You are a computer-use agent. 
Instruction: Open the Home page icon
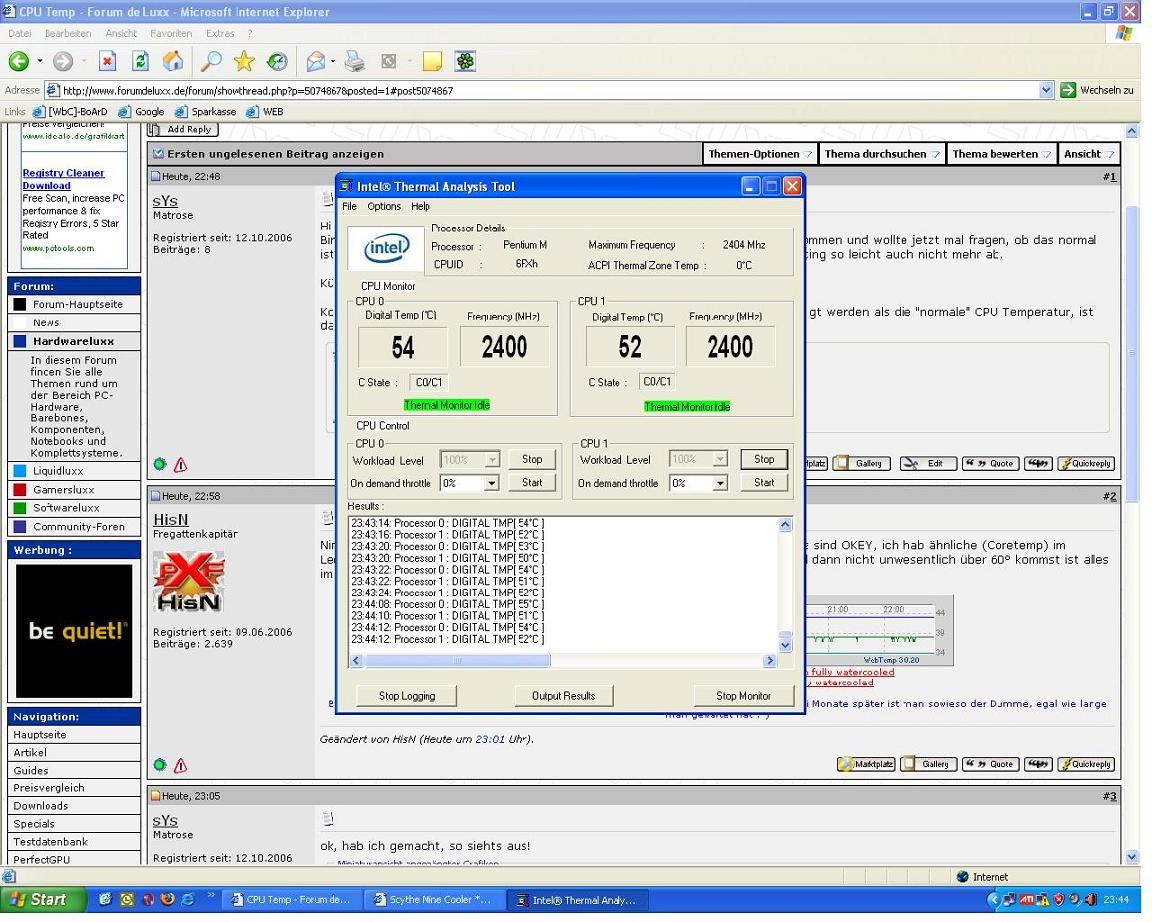point(173,62)
